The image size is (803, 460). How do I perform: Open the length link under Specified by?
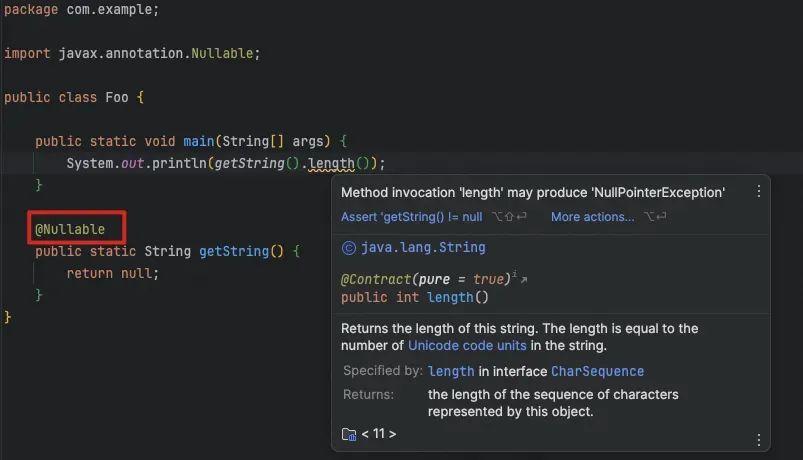pos(451,371)
